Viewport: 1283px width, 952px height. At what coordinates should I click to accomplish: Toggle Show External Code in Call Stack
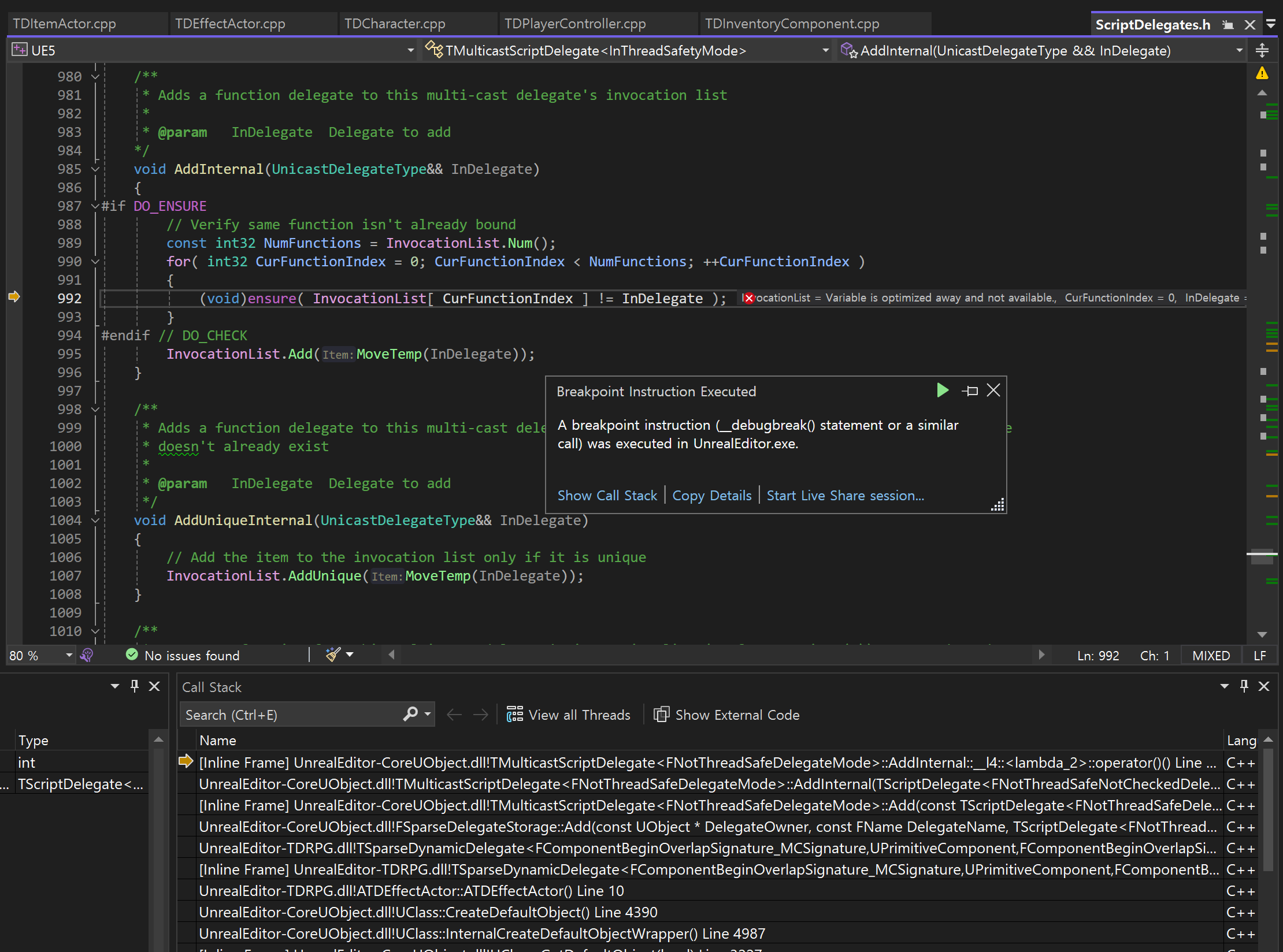[x=726, y=715]
